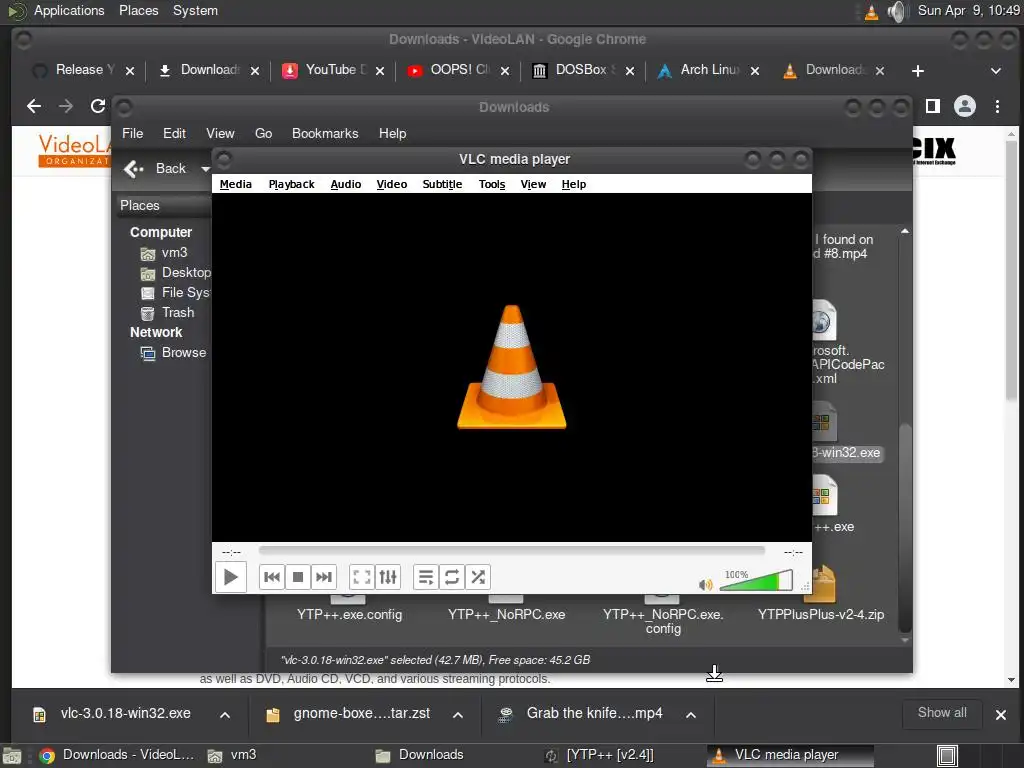The width and height of the screenshot is (1024, 768).
Task: Open a new Chrome tab
Action: click(x=918, y=71)
